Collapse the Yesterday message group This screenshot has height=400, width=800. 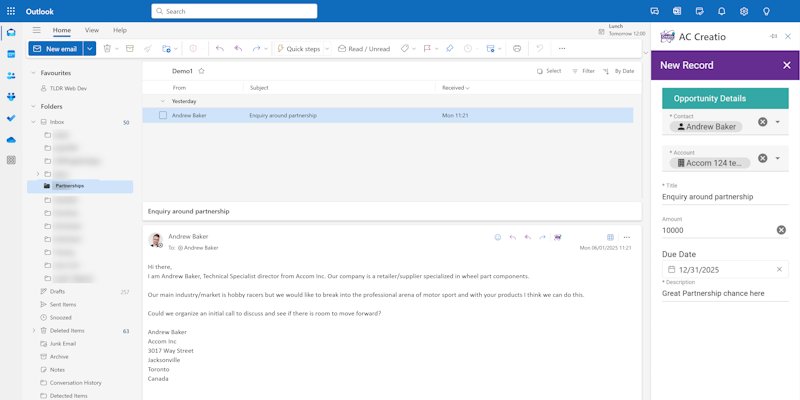[x=164, y=101]
